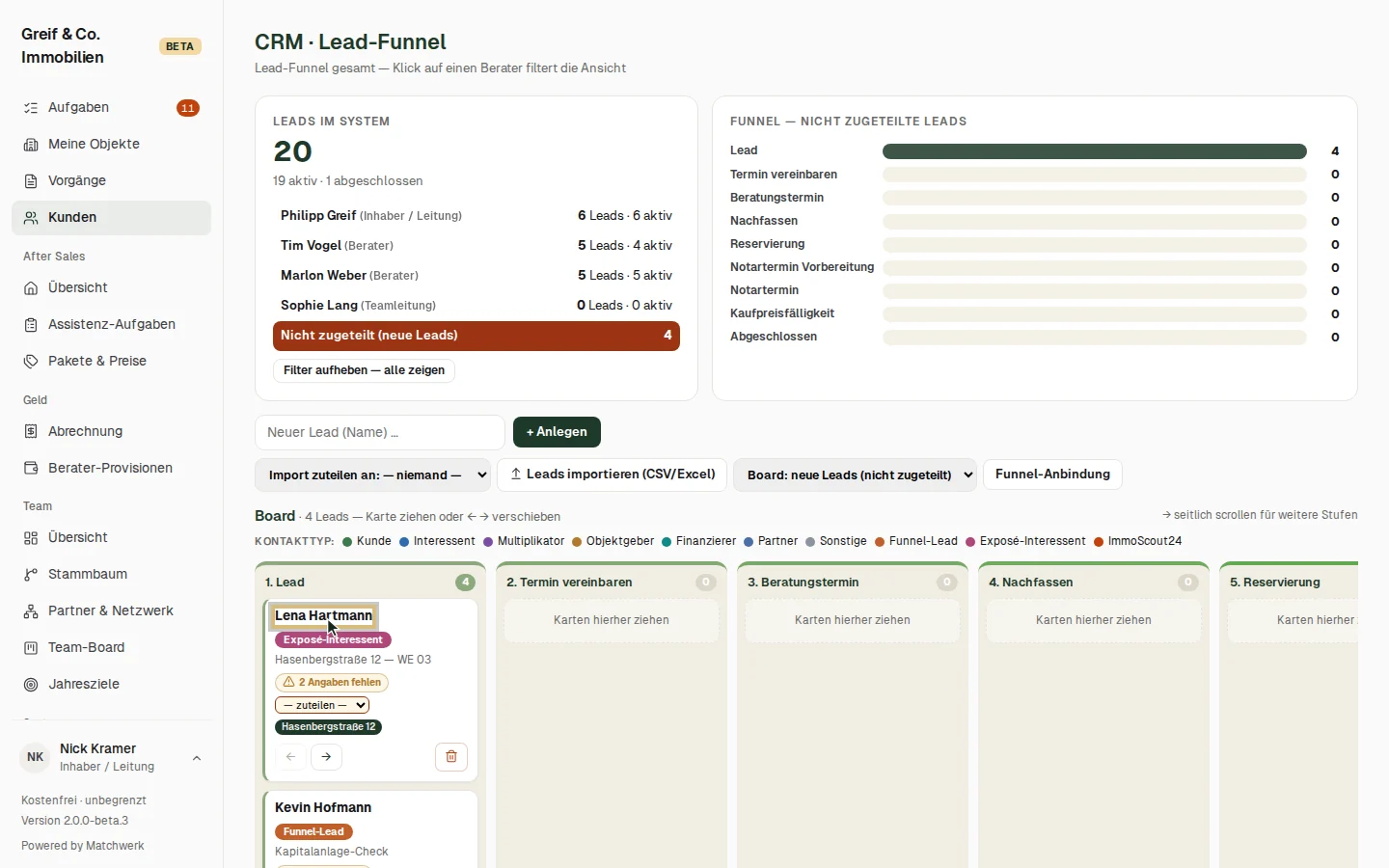
Task: Click the left arrow on Lena Hartmann card
Action: point(290,757)
